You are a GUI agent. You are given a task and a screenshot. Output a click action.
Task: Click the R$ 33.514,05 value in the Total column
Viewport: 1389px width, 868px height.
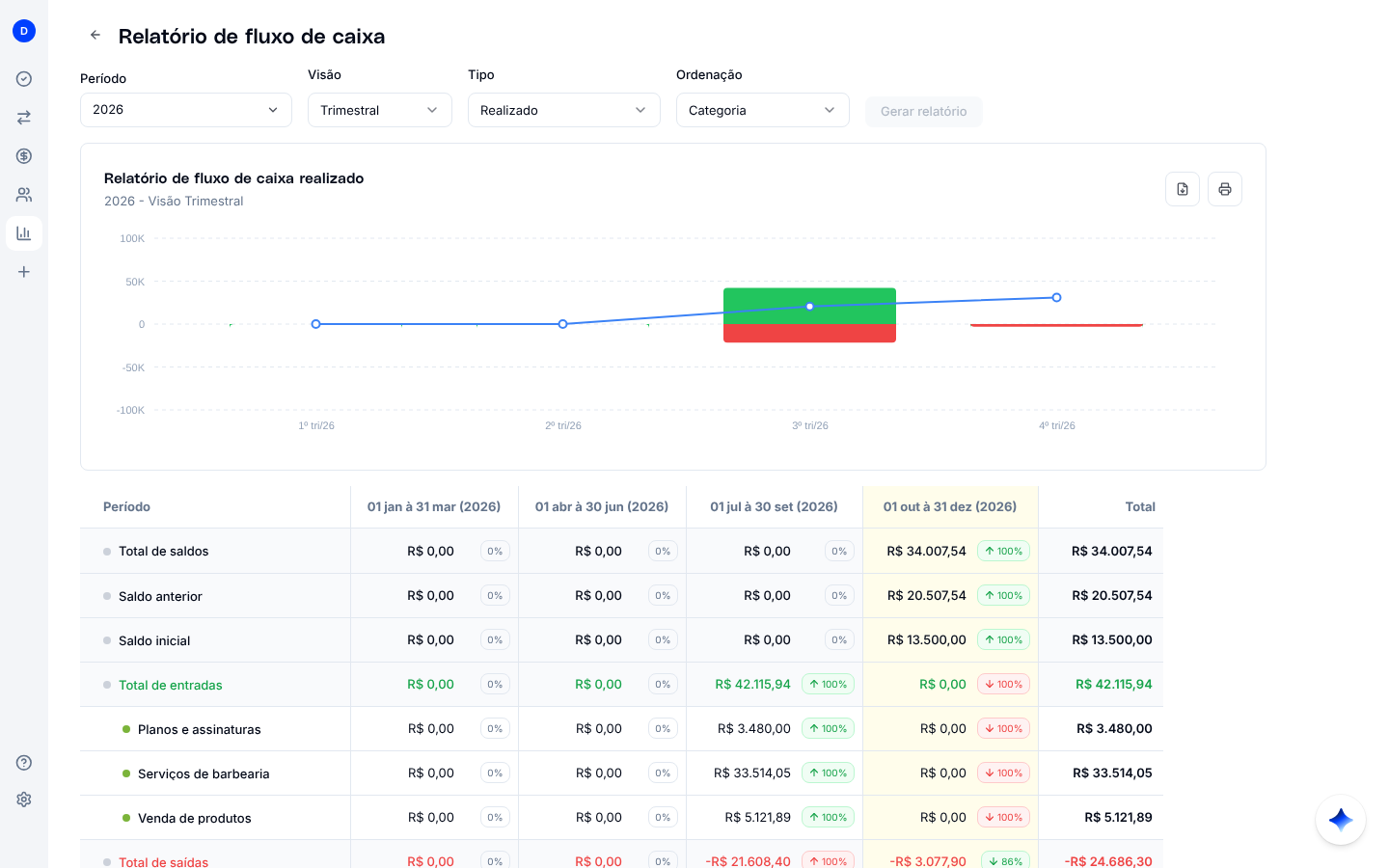pyautogui.click(x=1112, y=773)
